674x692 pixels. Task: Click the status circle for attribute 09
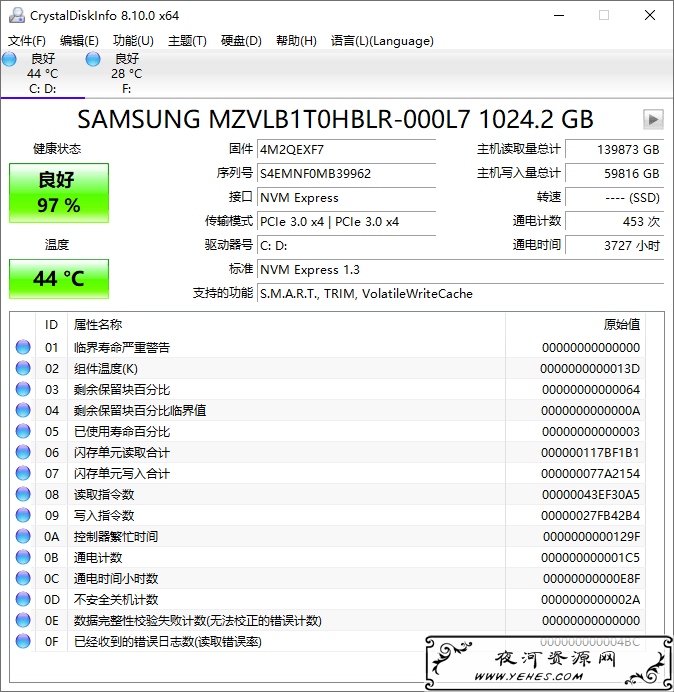tap(23, 515)
